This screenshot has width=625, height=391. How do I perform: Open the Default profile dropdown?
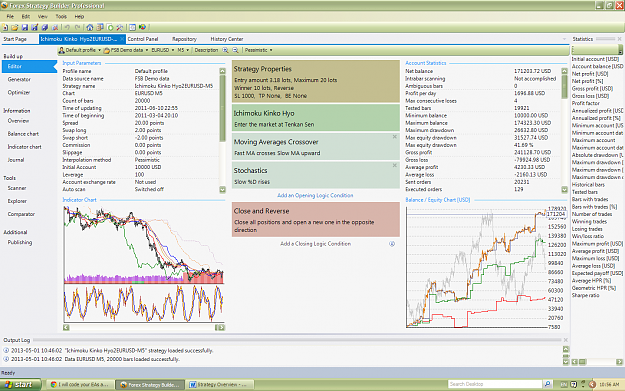(x=80, y=50)
